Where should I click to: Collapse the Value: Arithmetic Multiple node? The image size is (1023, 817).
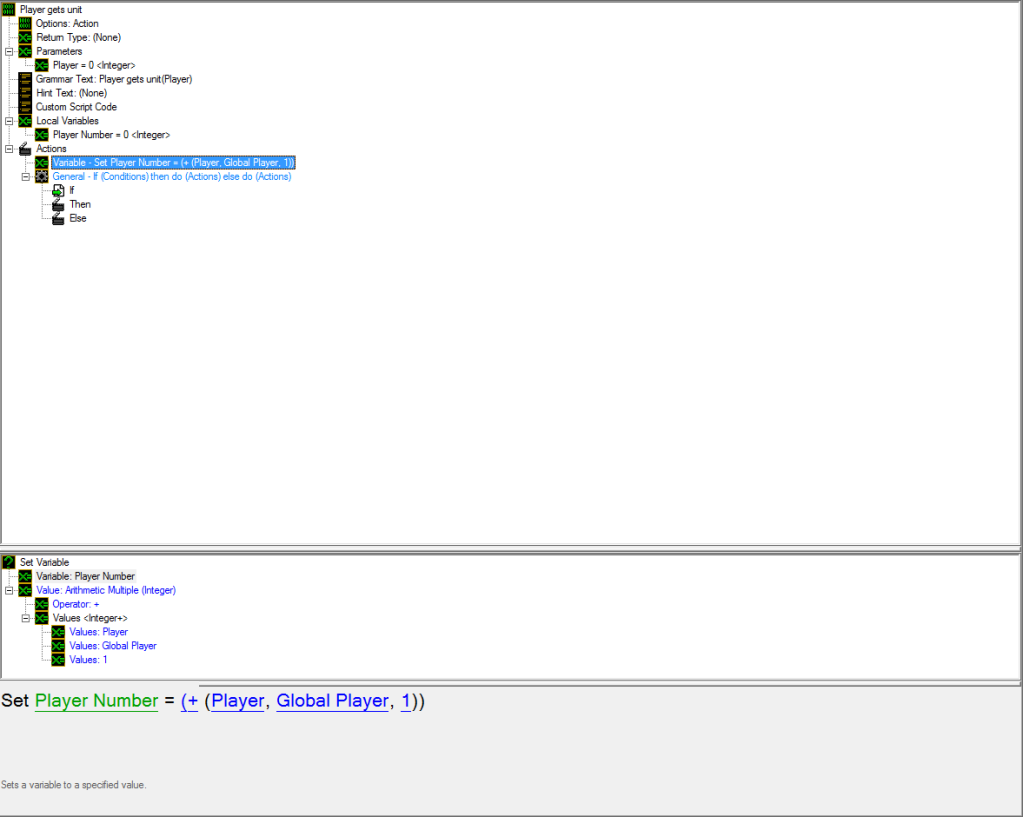pos(9,590)
